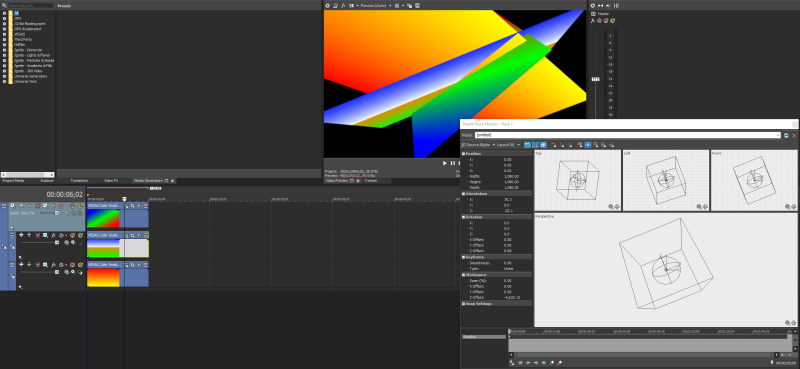Open the Preview (Auto) quality dropdown
Image resolution: width=800 pixels, height=369 pixels.
[x=377, y=5]
